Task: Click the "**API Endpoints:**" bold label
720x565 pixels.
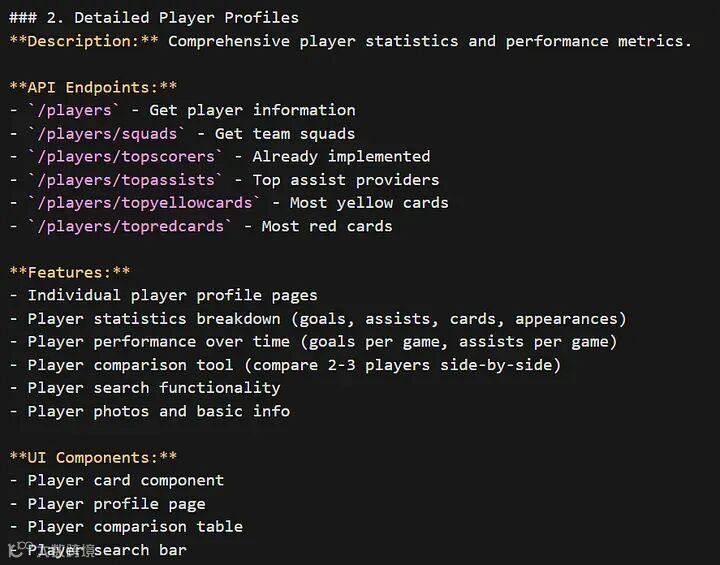Action: [94, 87]
